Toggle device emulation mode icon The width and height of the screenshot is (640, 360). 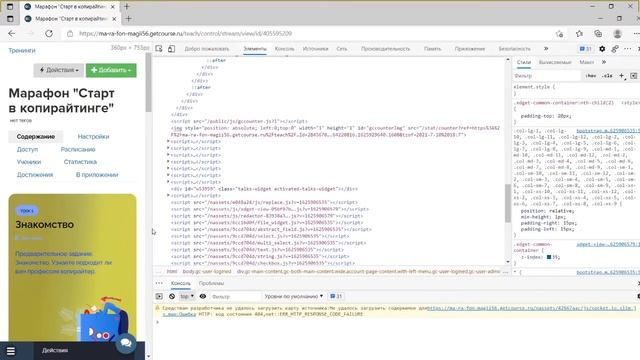pyautogui.click(x=171, y=49)
